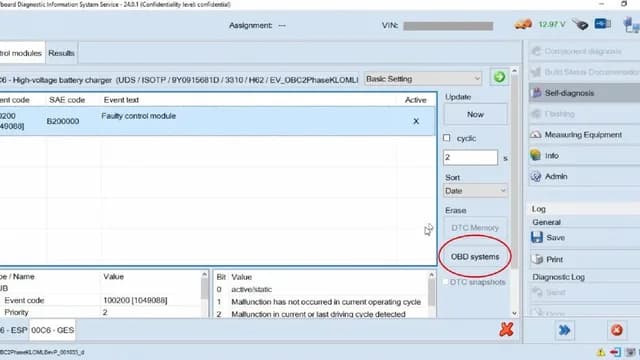Click the Build Status Documentation icon
Viewport: 640px width, 360px height.
536,72
